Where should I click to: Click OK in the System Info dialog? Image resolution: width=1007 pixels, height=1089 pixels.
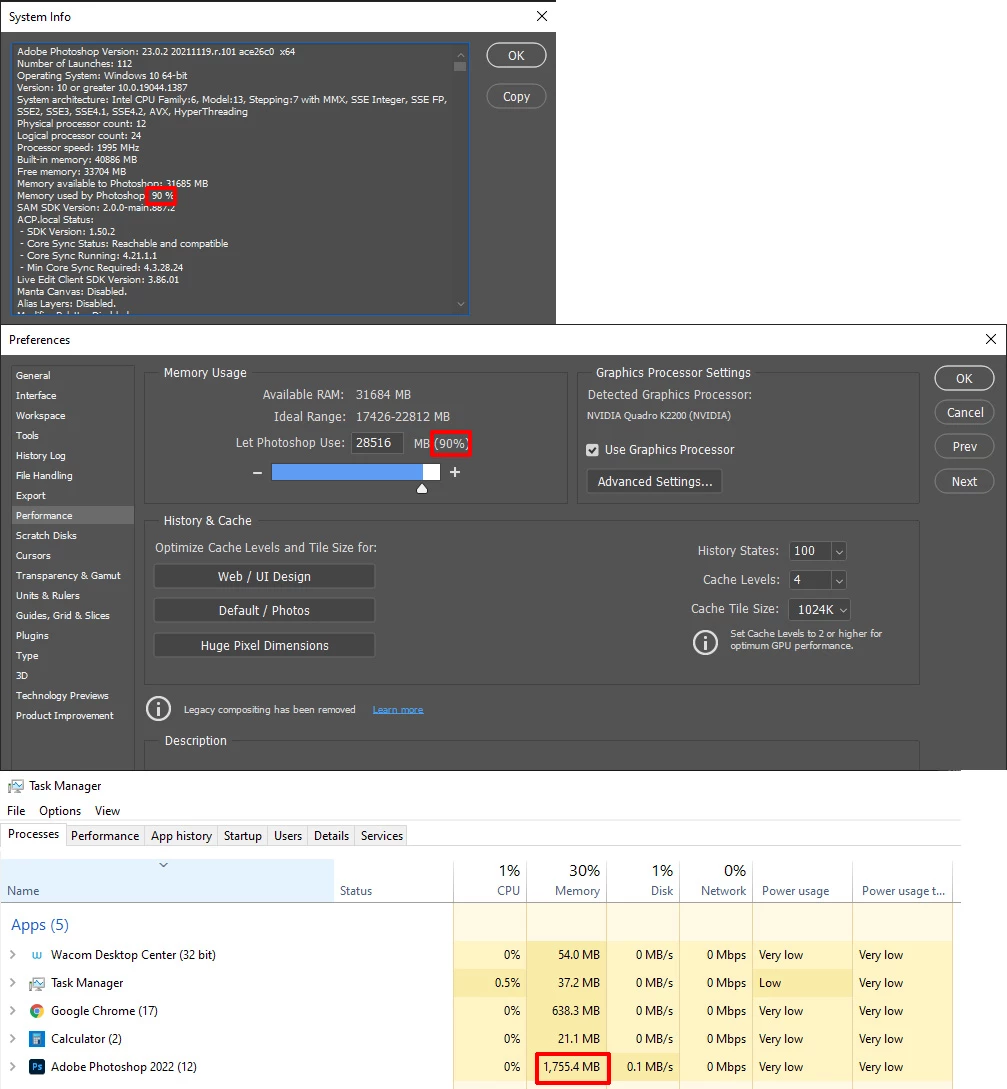point(516,56)
